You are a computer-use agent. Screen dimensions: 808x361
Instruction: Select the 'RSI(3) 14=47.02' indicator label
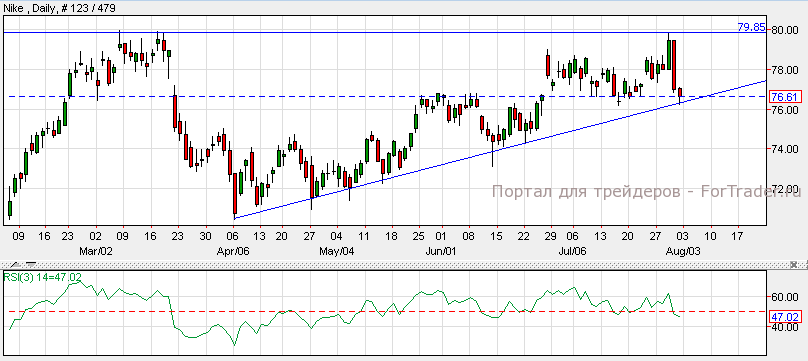43,277
